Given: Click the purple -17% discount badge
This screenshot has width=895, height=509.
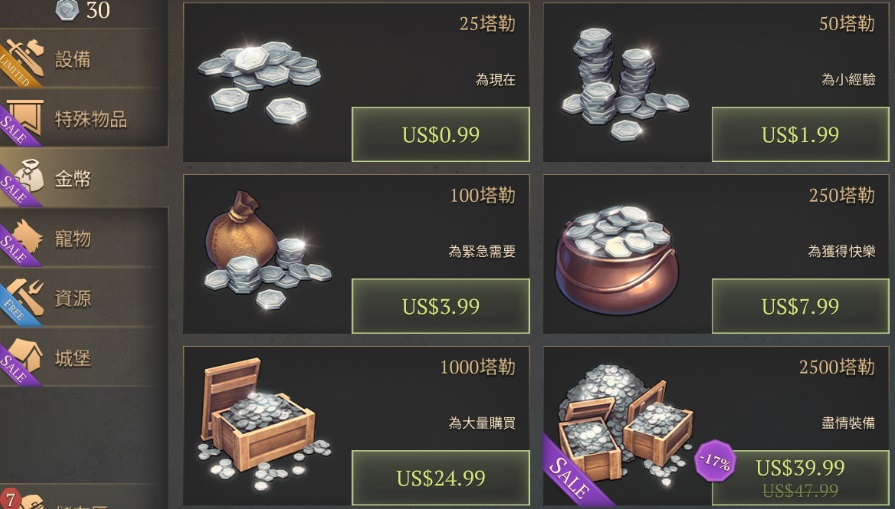Looking at the screenshot, I should click(715, 460).
